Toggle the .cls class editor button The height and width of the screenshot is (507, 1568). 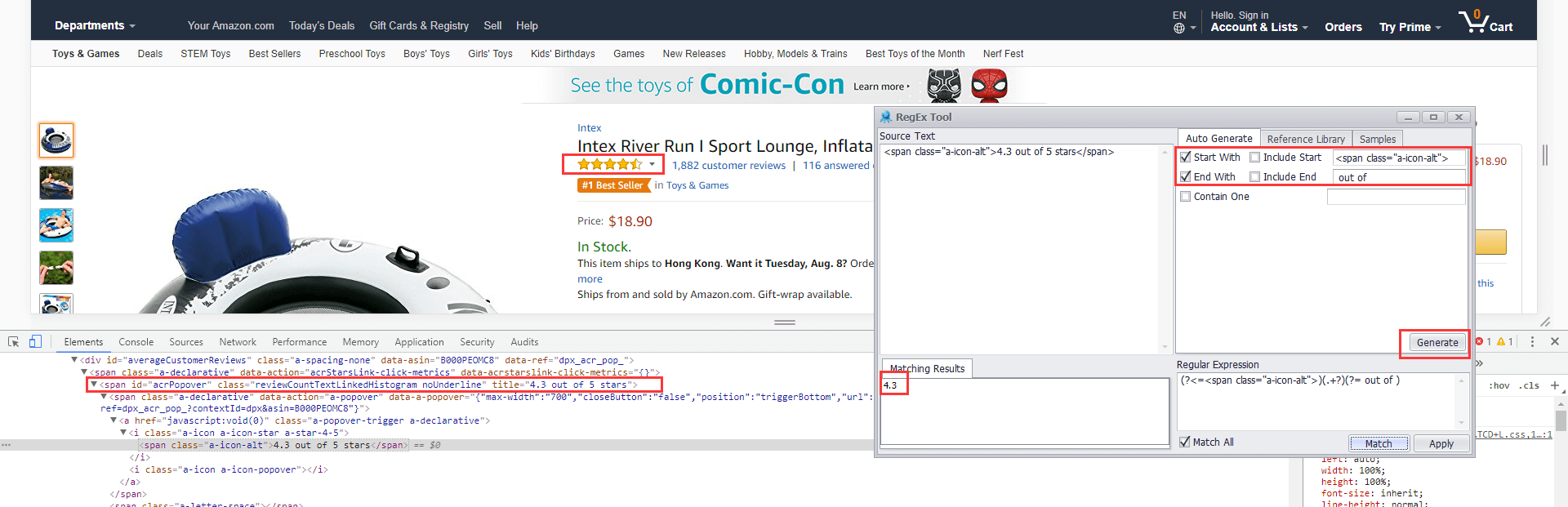point(1530,385)
